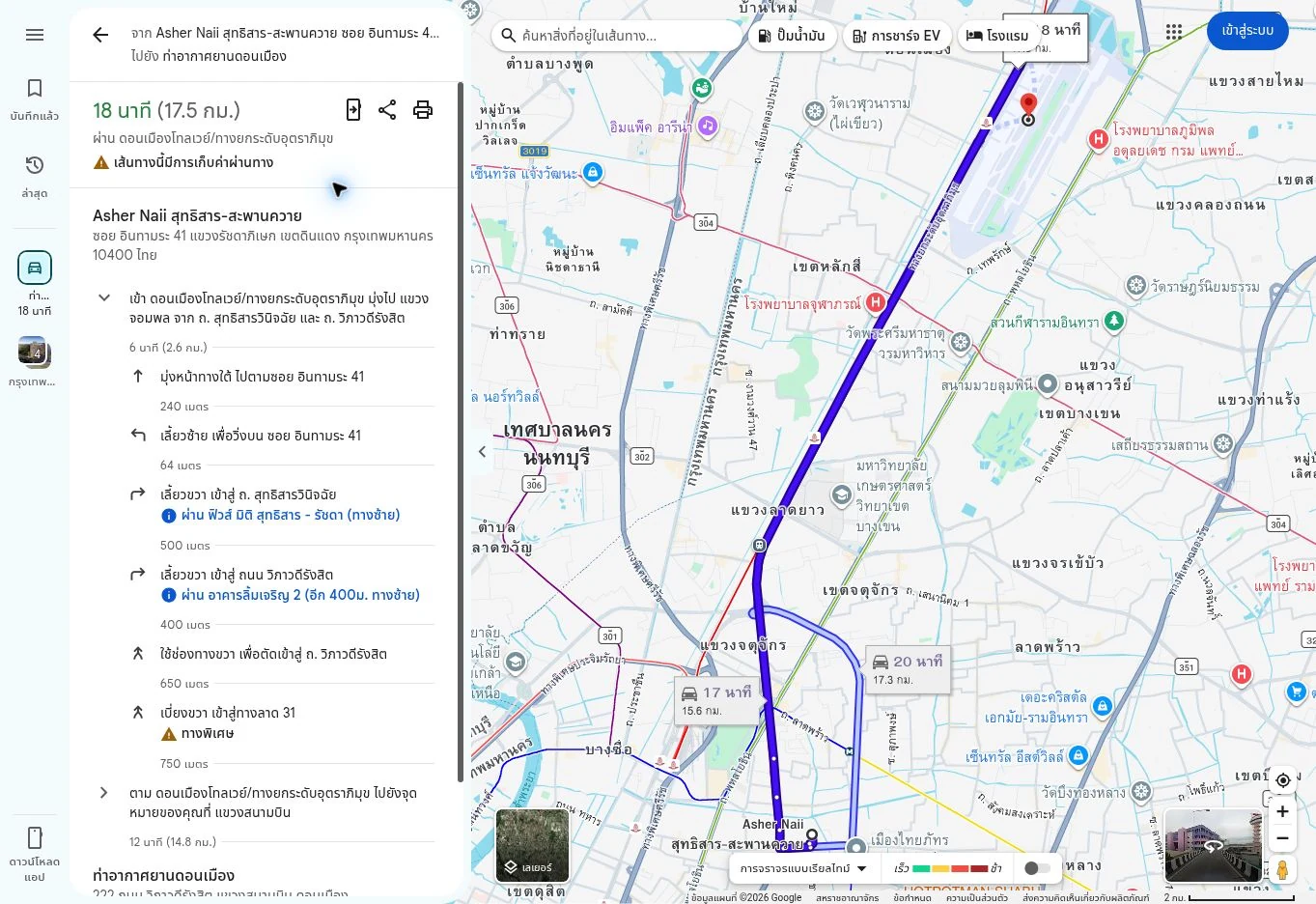Image resolution: width=1316 pixels, height=904 pixels.
Task: Click the directions panel scrollbar
Action: point(460,432)
